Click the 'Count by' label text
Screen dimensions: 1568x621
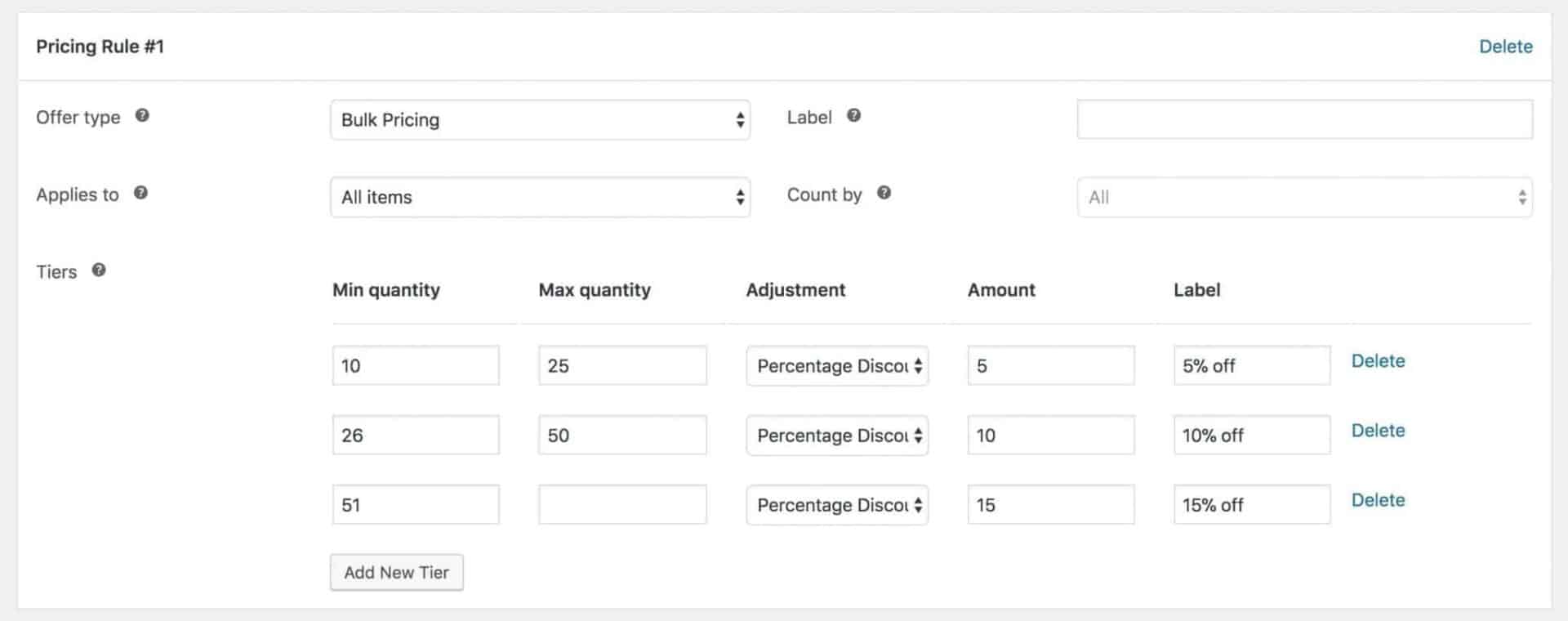[824, 194]
